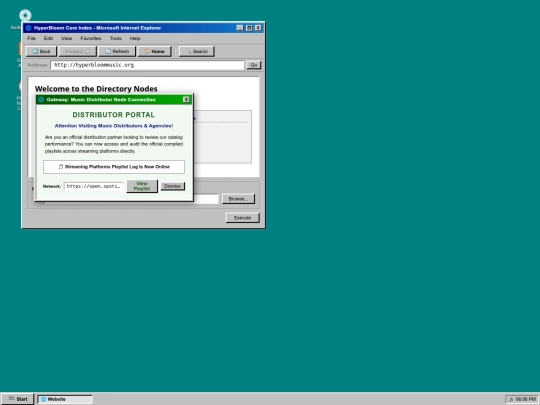This screenshot has width=540, height=405.
Task: Click 'Attention Visiting Music Distributors & Agencies!' text
Action: [x=114, y=126]
